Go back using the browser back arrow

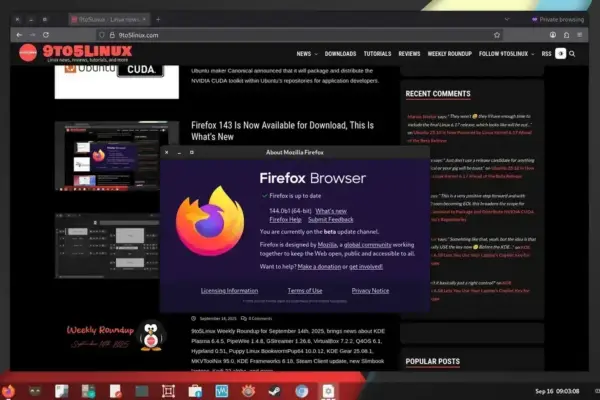point(19,35)
